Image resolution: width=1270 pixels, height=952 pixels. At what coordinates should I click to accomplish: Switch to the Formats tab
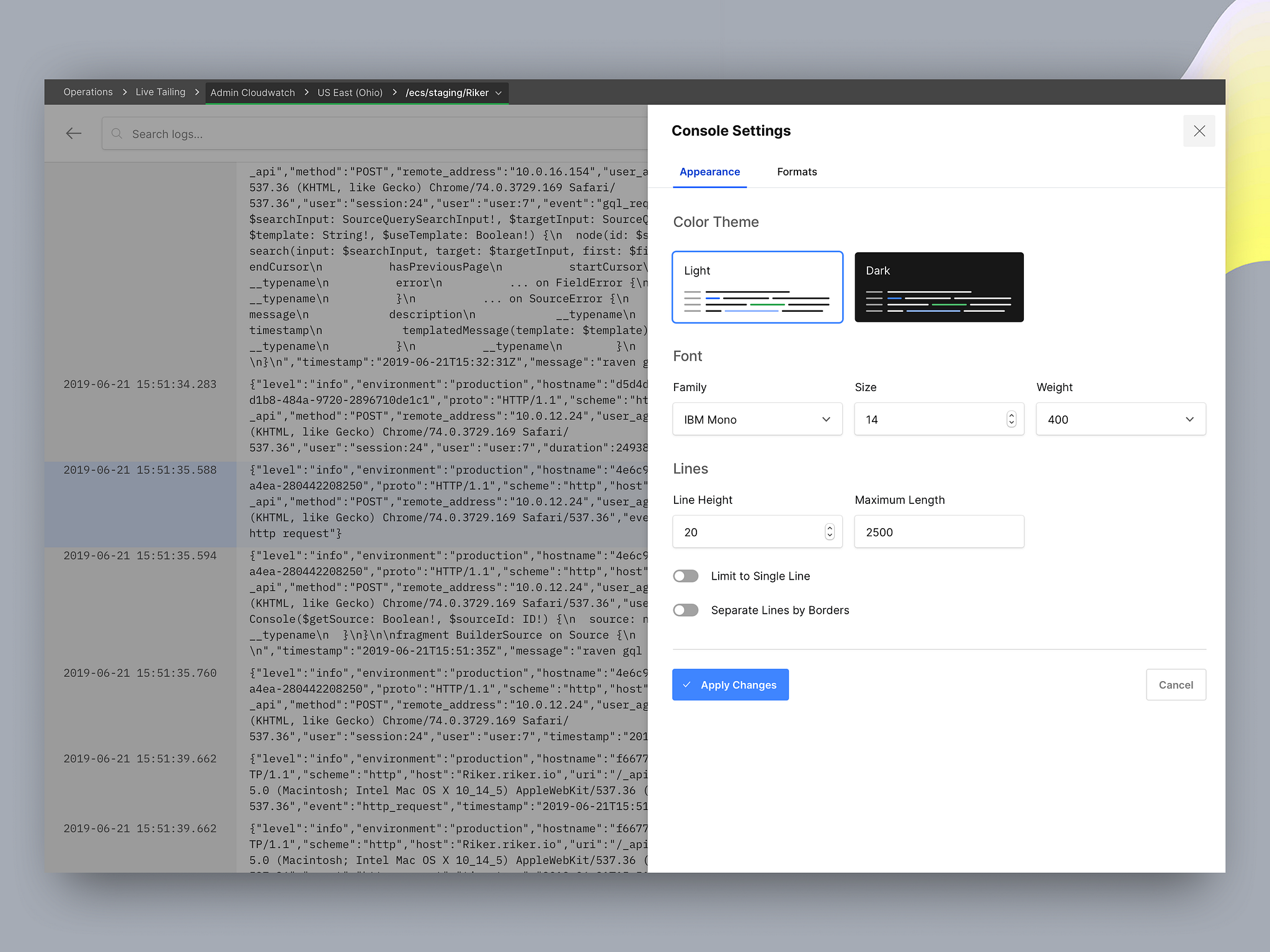click(796, 172)
